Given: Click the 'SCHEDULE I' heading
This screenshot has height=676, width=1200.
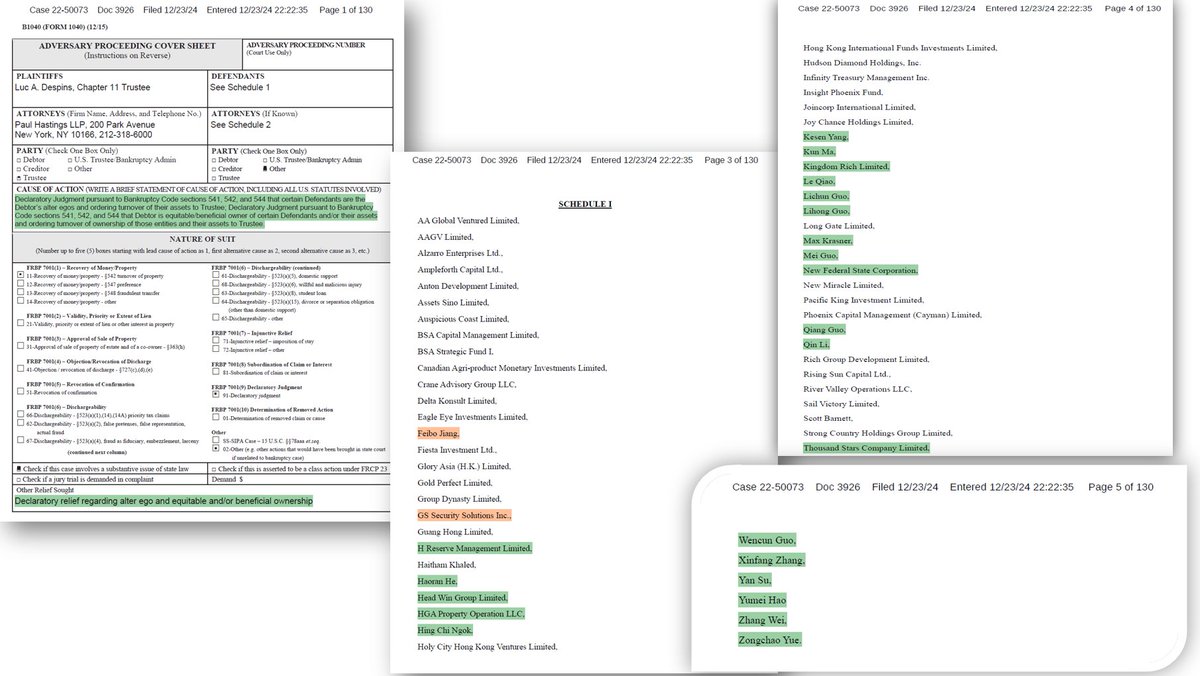Looking at the screenshot, I should 585,204.
